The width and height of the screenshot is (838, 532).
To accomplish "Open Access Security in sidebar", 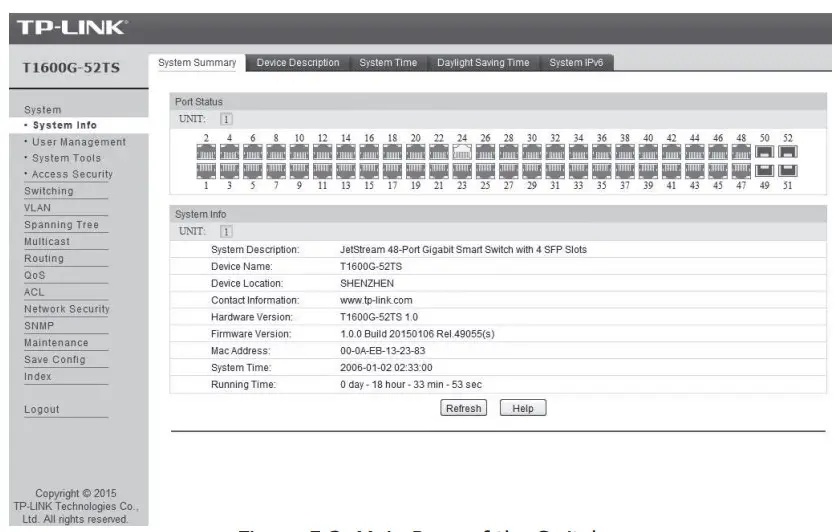I will click(x=72, y=174).
